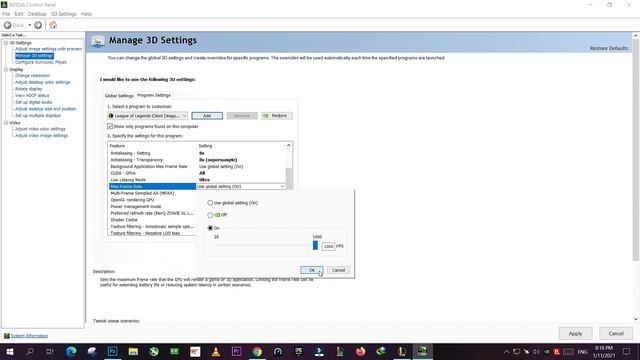
Task: Open VLC media player from taskbar
Action: (x=216, y=351)
